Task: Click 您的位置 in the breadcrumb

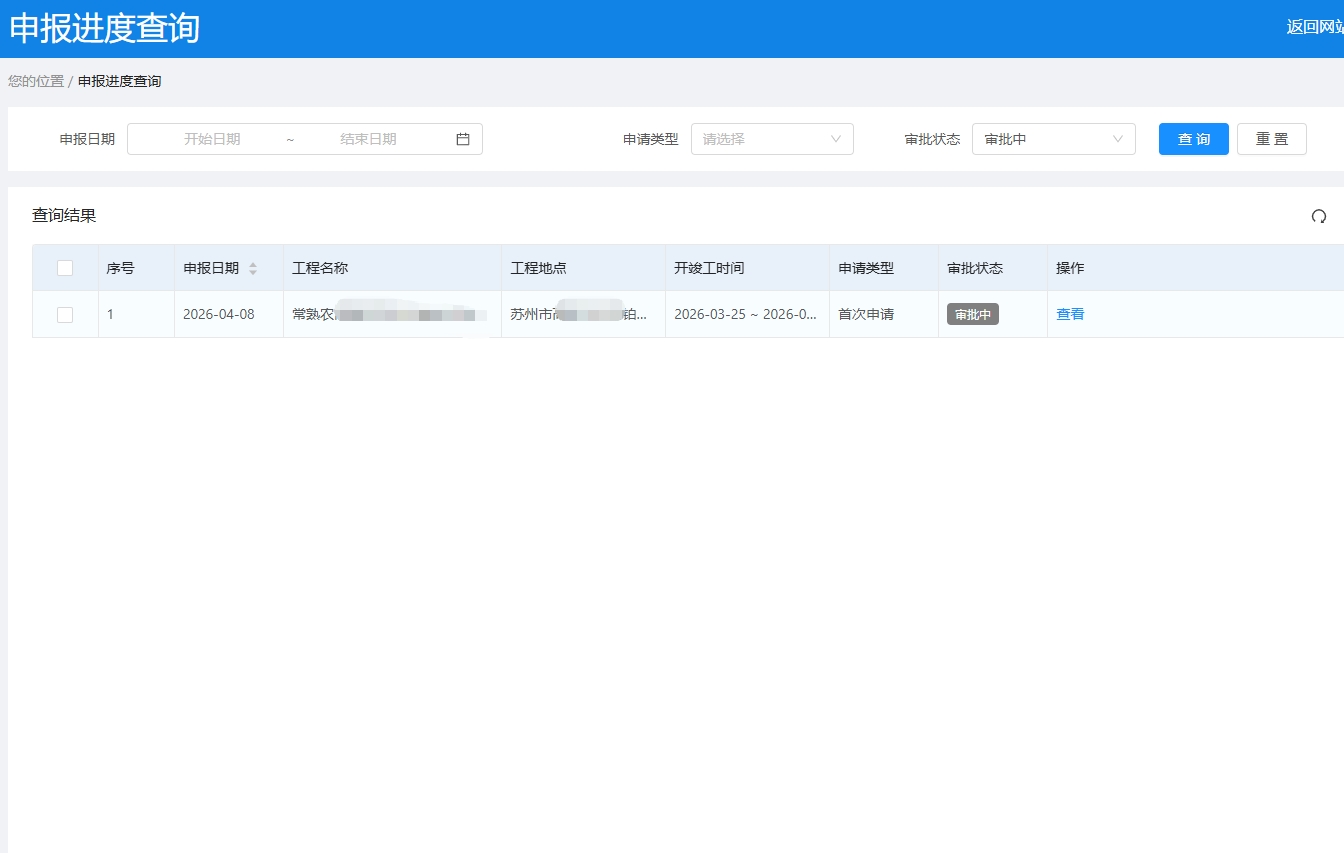Action: 36,81
